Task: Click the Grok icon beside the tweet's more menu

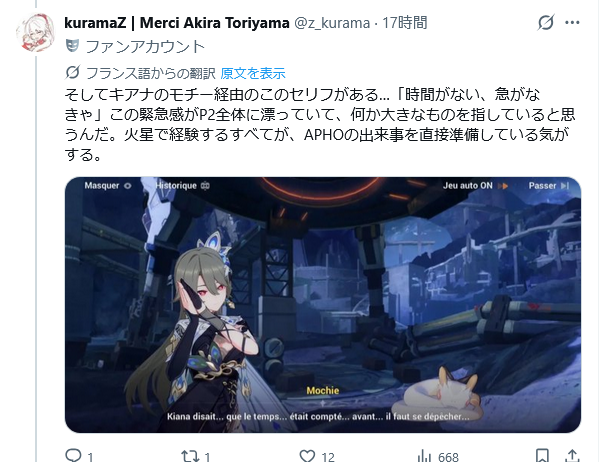Action: pos(546,22)
